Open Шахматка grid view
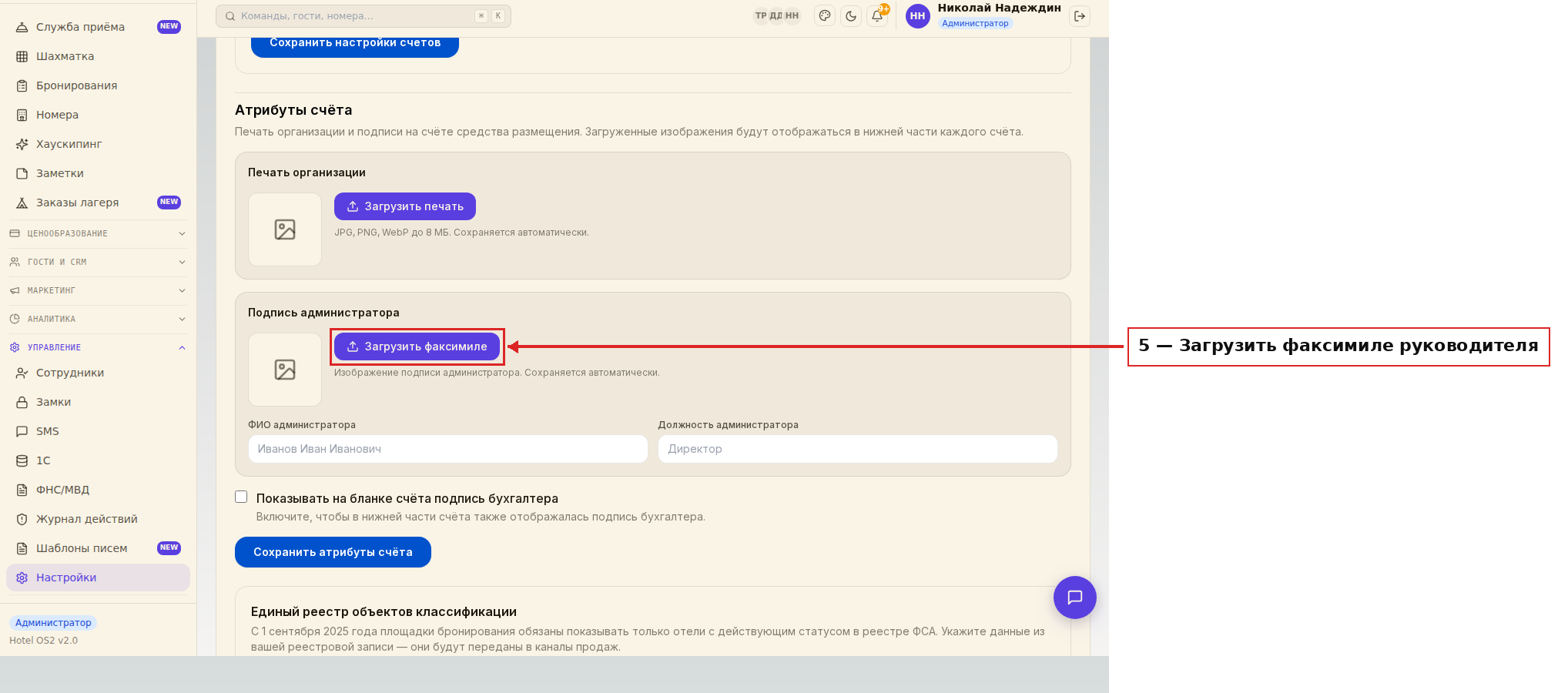The width and height of the screenshot is (1568, 693). coord(98,56)
